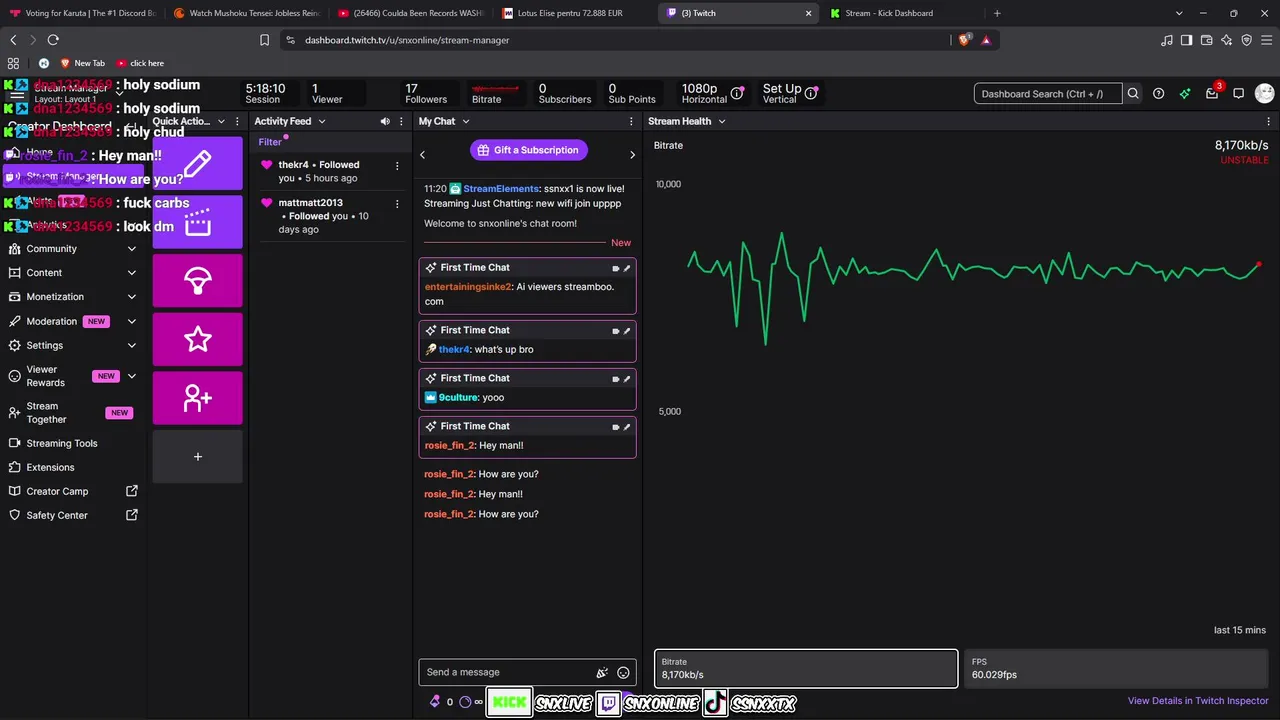Screen dimensions: 1280x720
Task: Open whispers chat bubble icon
Action: [x=1238, y=94]
